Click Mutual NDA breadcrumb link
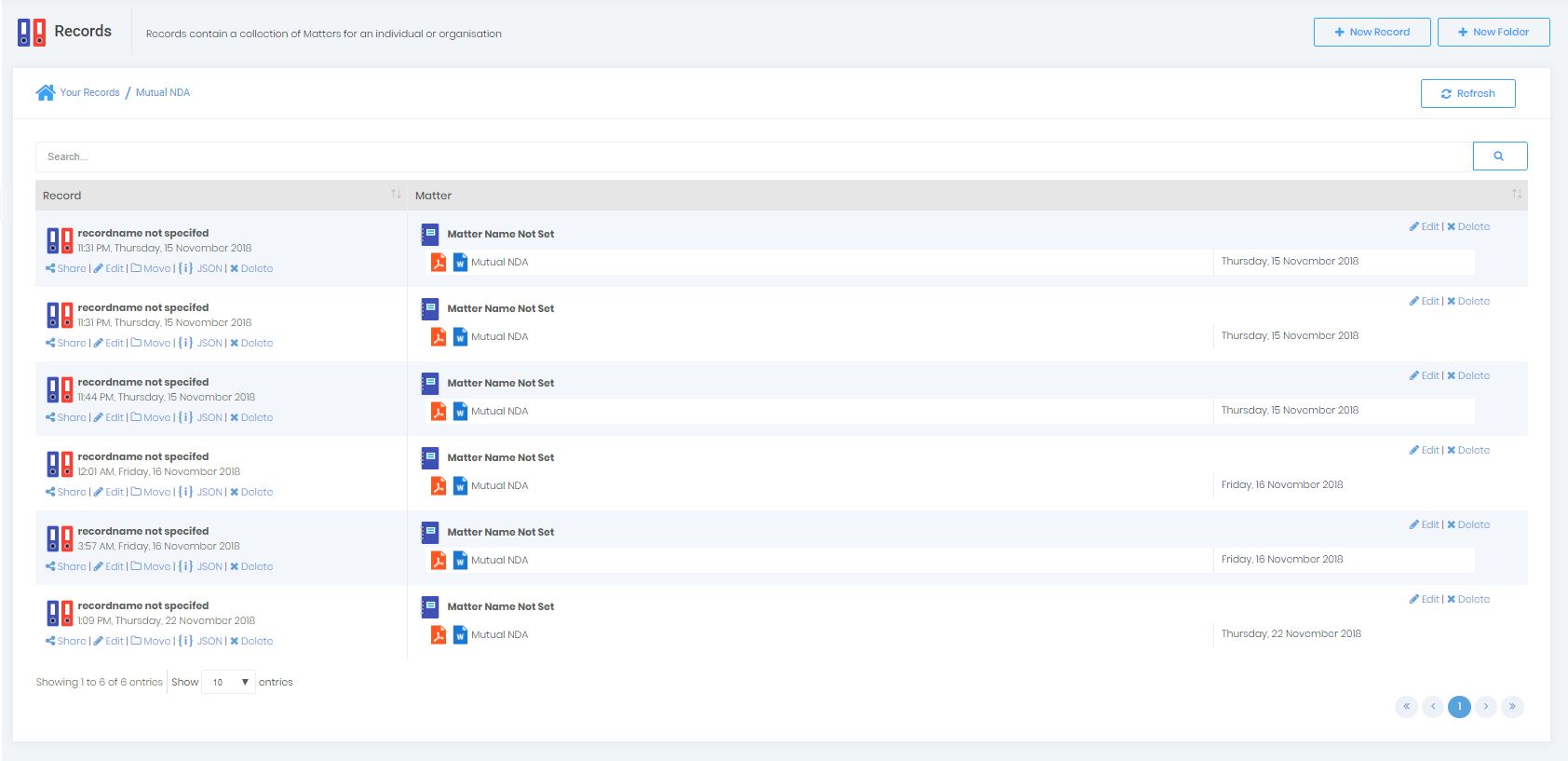This screenshot has width=1568, height=761. 163,93
